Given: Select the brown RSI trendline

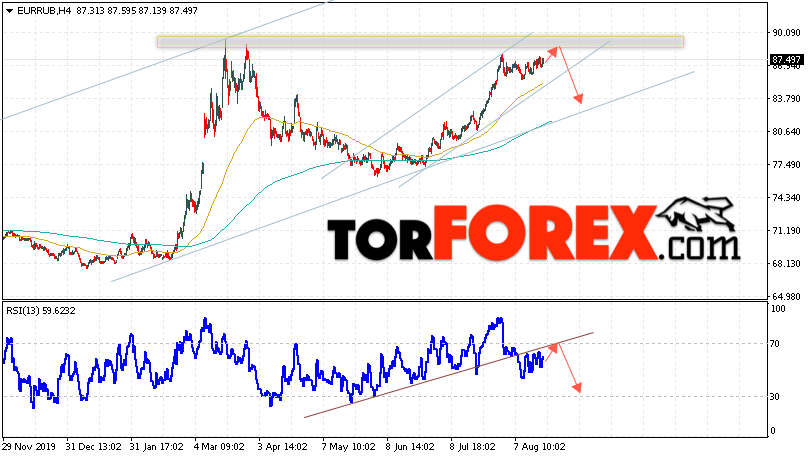Looking at the screenshot, I should pyautogui.click(x=448, y=375).
